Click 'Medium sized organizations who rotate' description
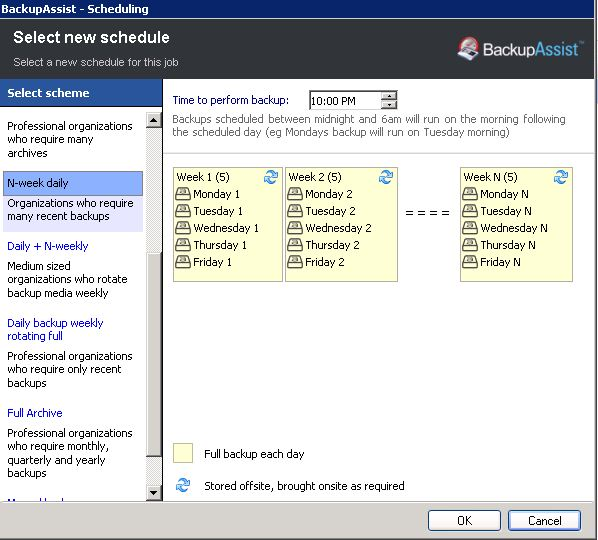 click(x=67, y=279)
